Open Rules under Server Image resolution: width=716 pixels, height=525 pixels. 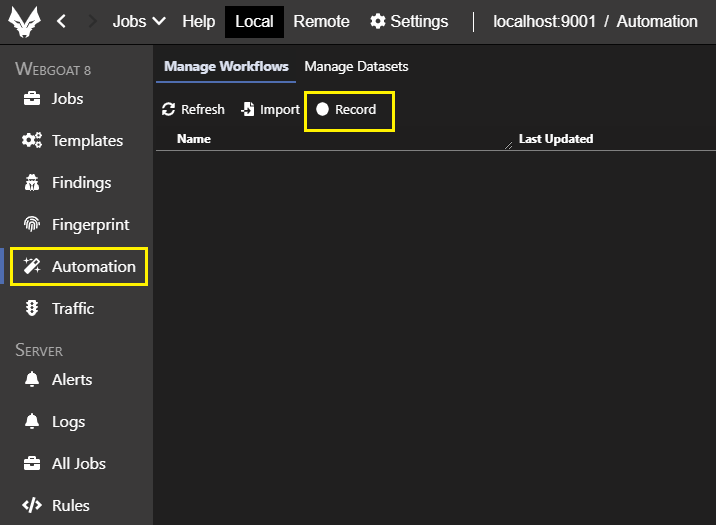click(57, 506)
